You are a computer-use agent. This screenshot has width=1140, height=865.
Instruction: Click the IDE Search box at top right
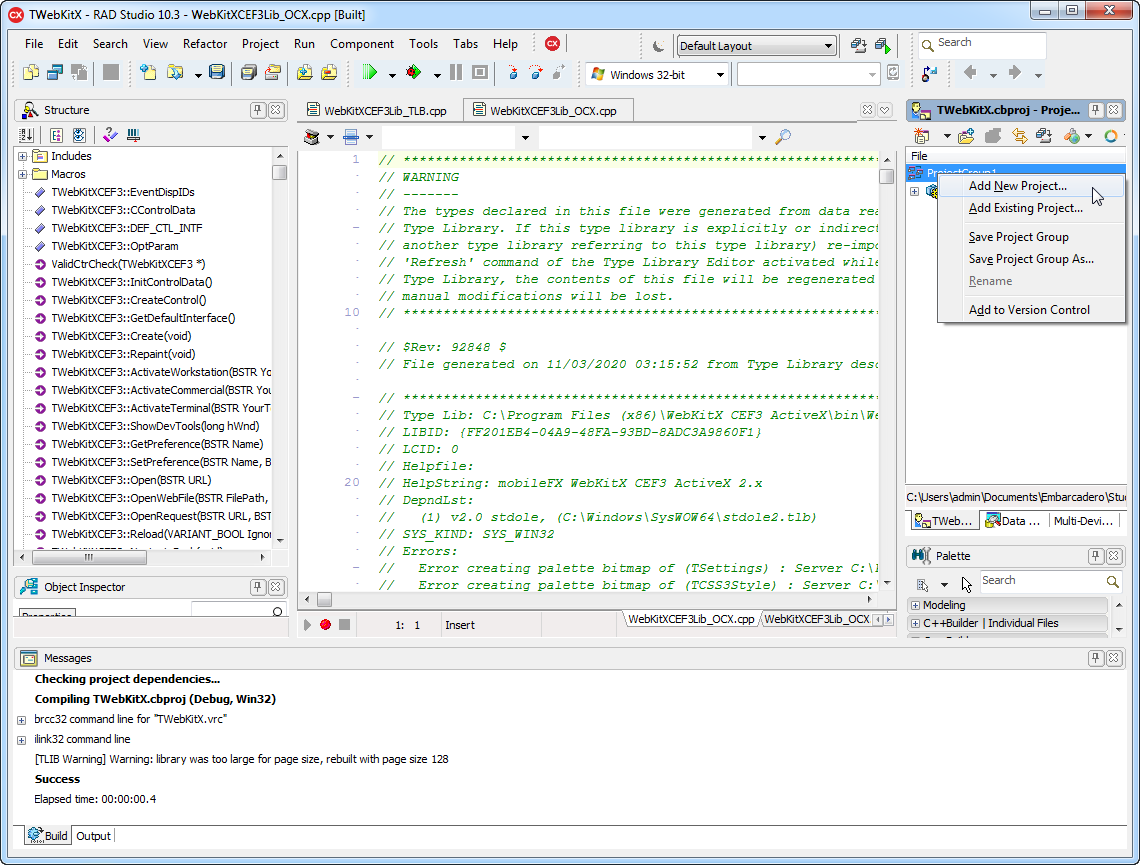point(982,44)
